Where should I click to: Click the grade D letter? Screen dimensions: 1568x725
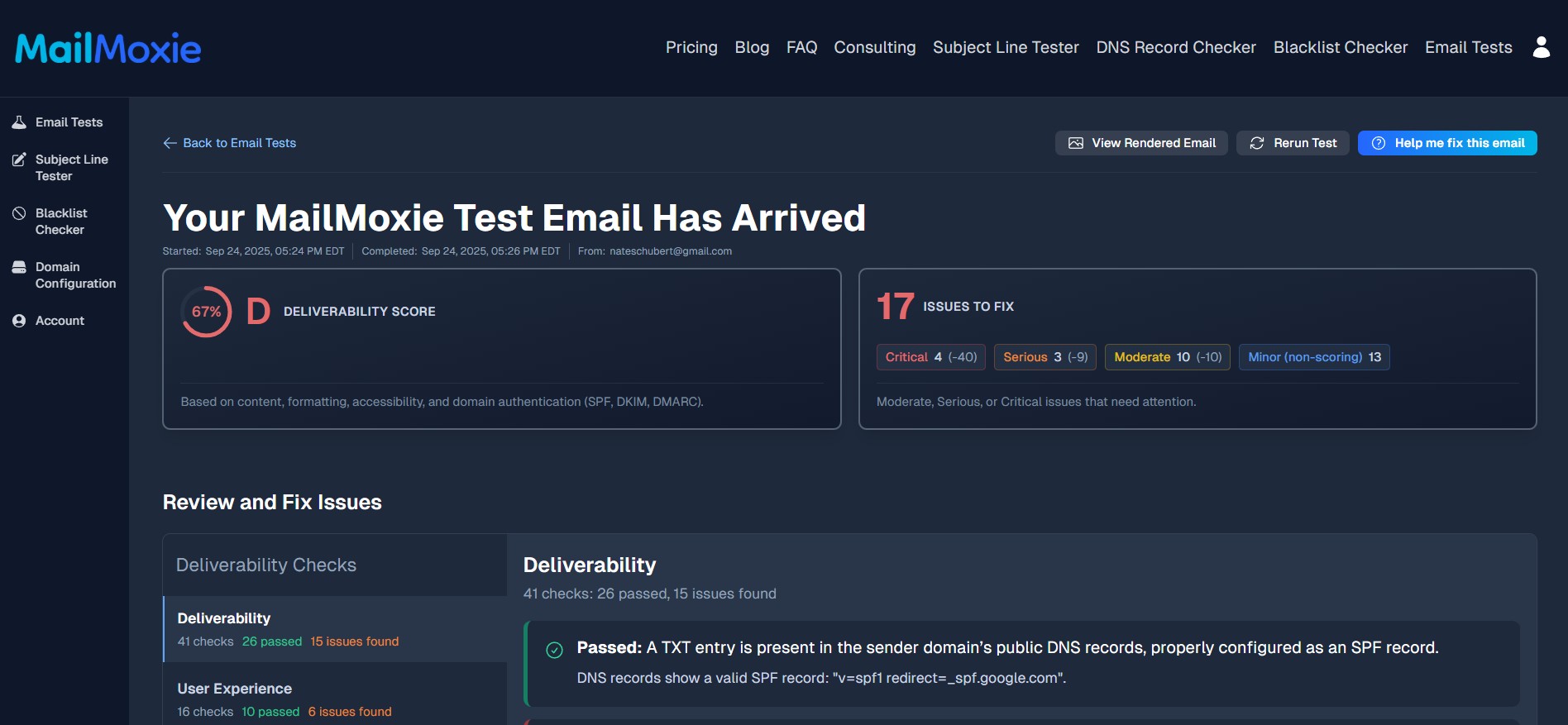click(258, 312)
